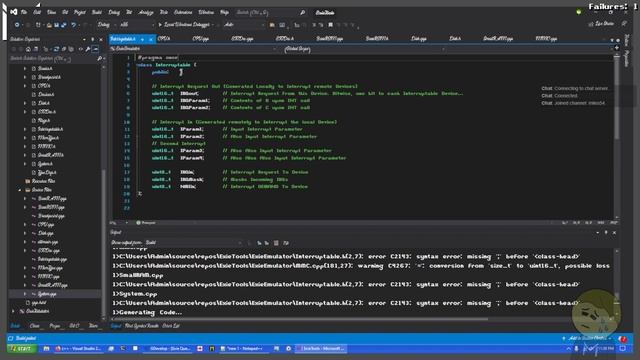The height and width of the screenshot is (360, 640).
Task: Toggle Show All Files in Solution Explorer
Action: click(x=71, y=49)
